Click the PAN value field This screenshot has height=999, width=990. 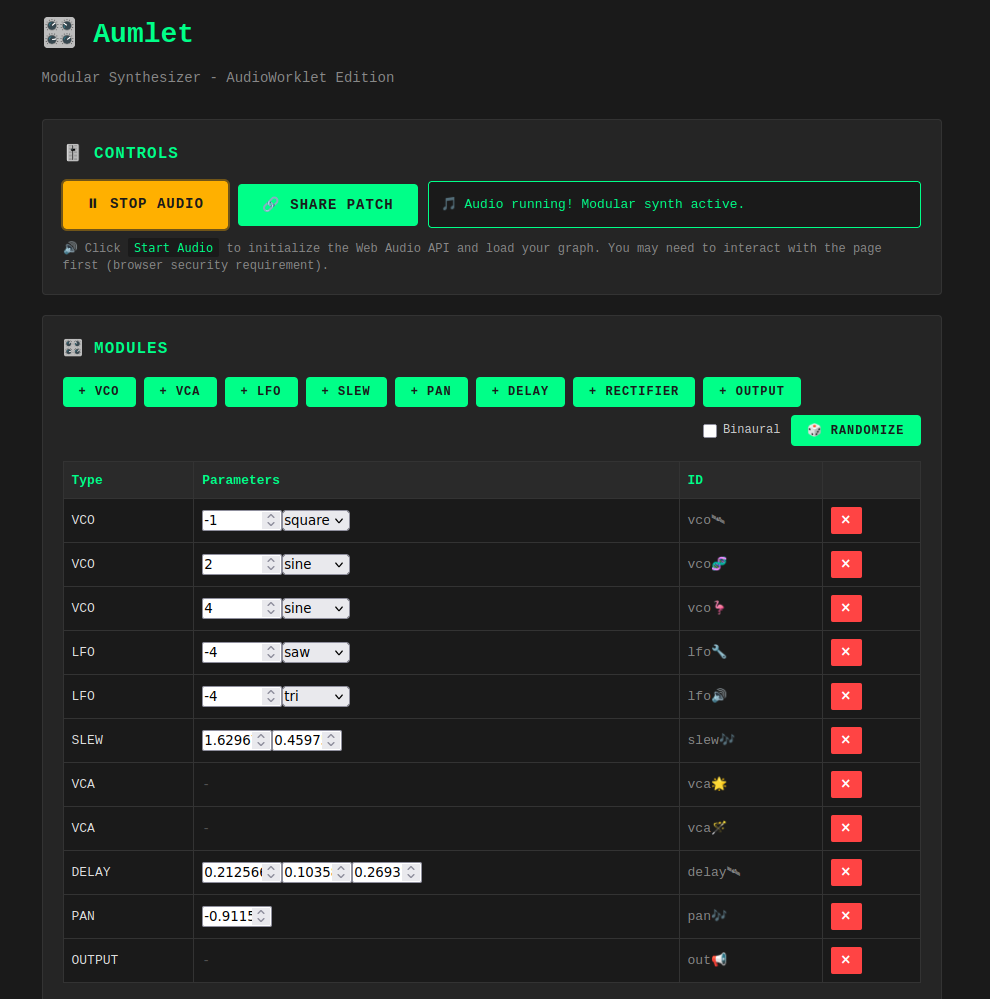(229, 916)
